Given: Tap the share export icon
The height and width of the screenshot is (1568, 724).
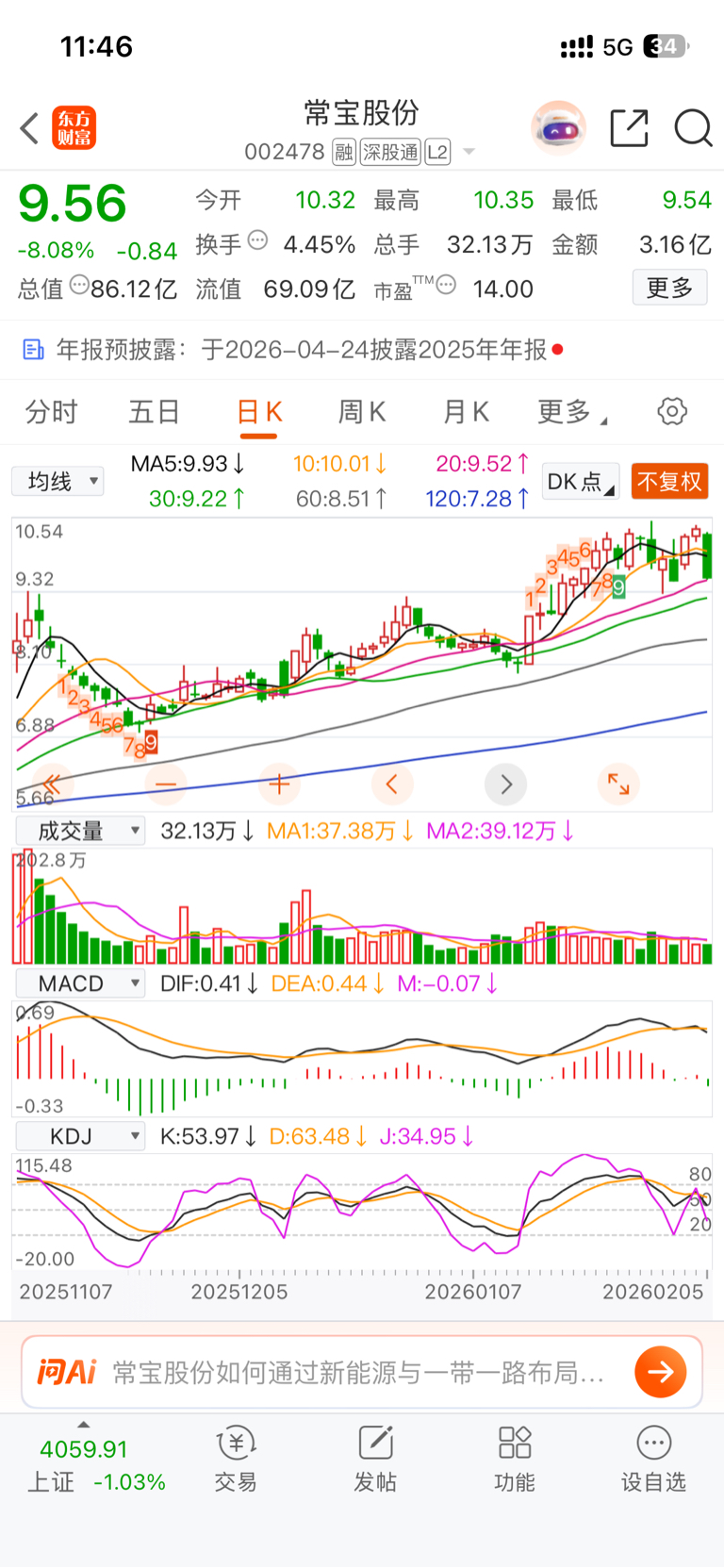Looking at the screenshot, I should [x=630, y=128].
